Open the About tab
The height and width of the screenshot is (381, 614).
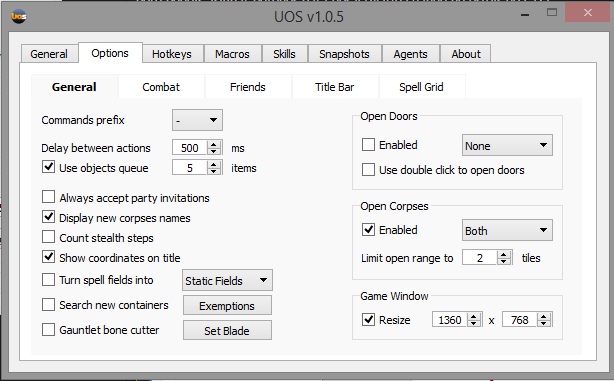[466, 54]
